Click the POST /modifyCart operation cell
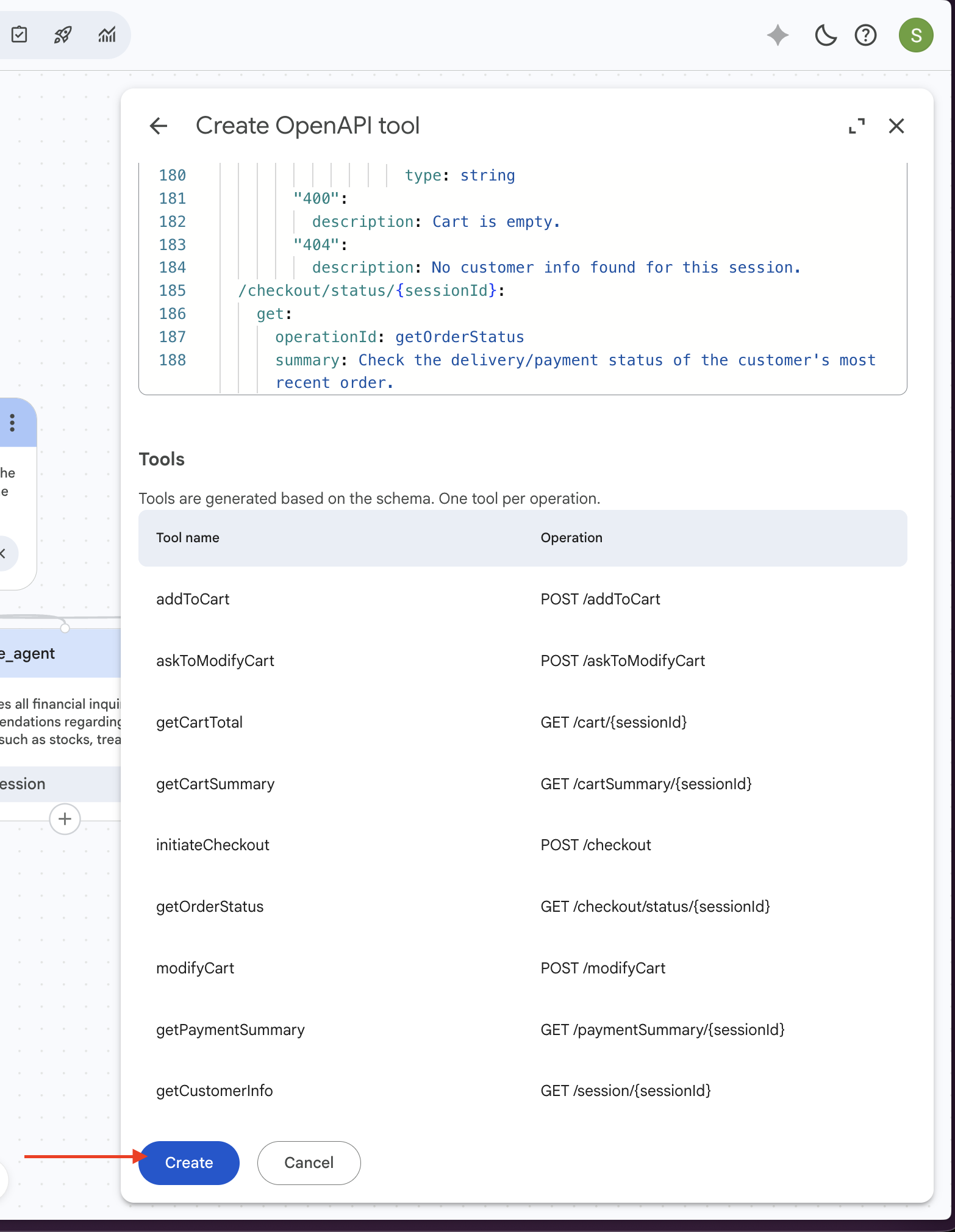Viewport: 955px width, 1232px height. click(603, 968)
